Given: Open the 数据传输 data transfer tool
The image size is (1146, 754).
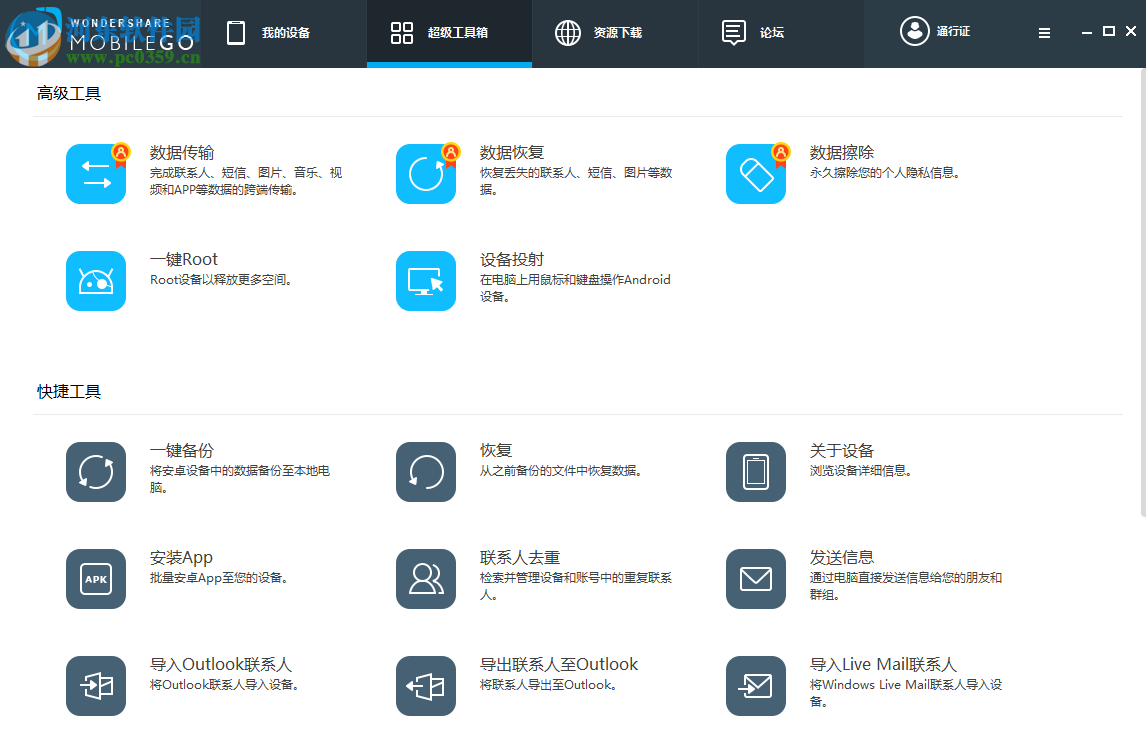Looking at the screenshot, I should [96, 174].
